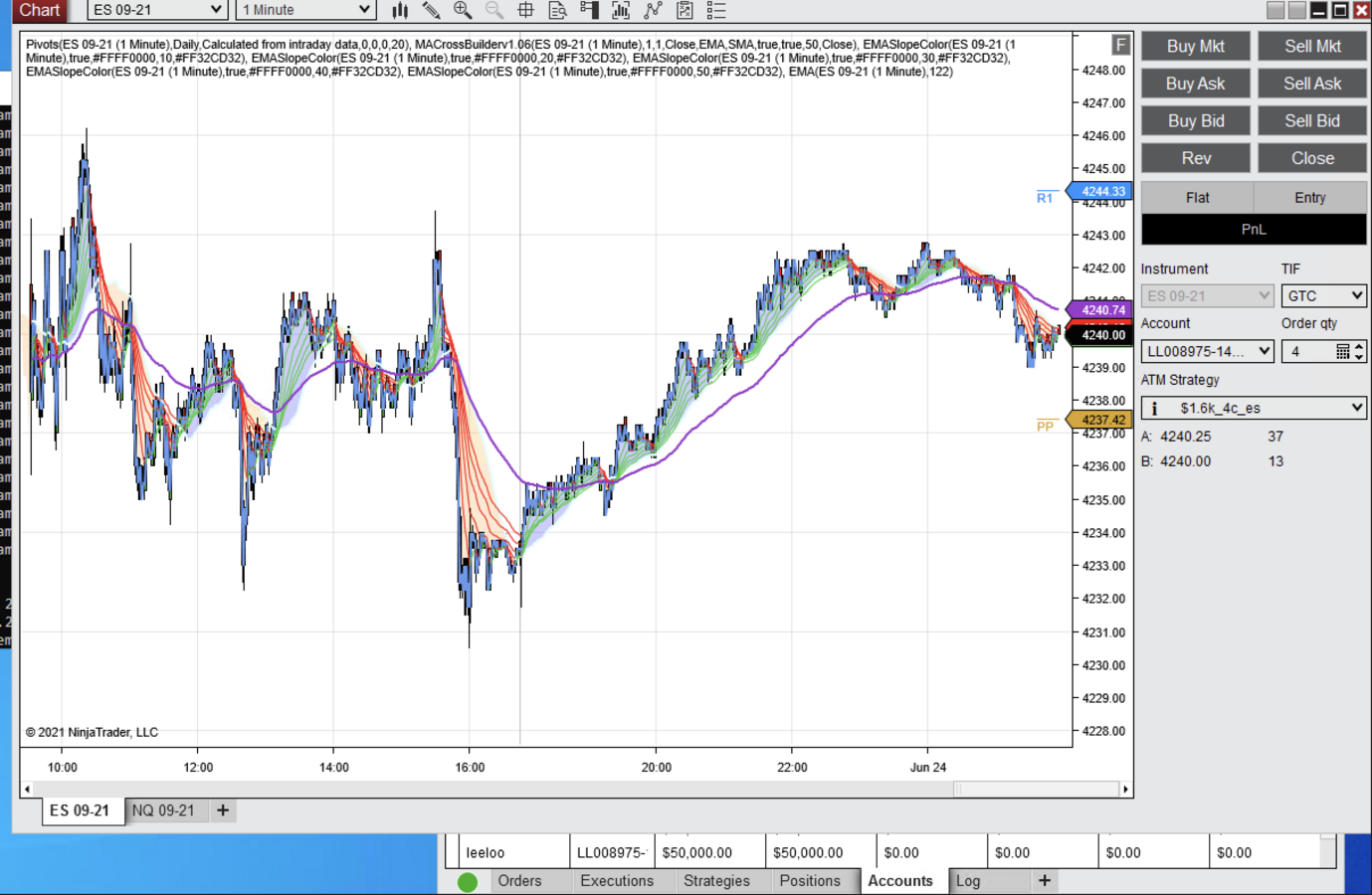Click the green connection status circle
The image size is (1372, 895).
coord(468,882)
